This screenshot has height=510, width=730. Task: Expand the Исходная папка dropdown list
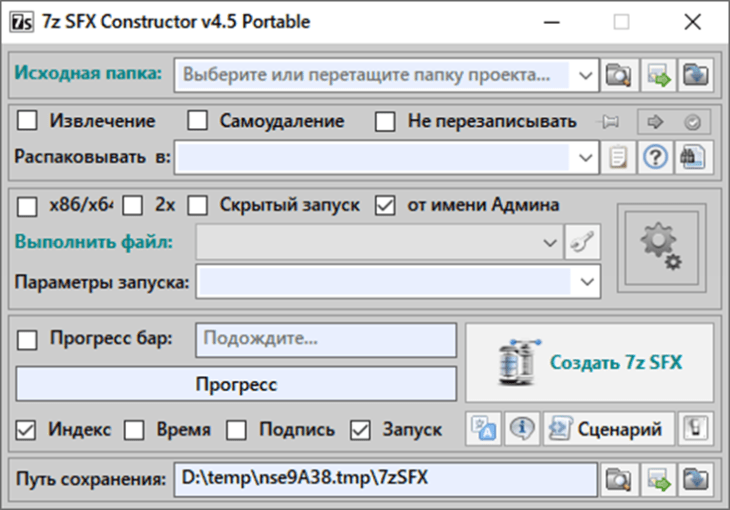tap(585, 75)
